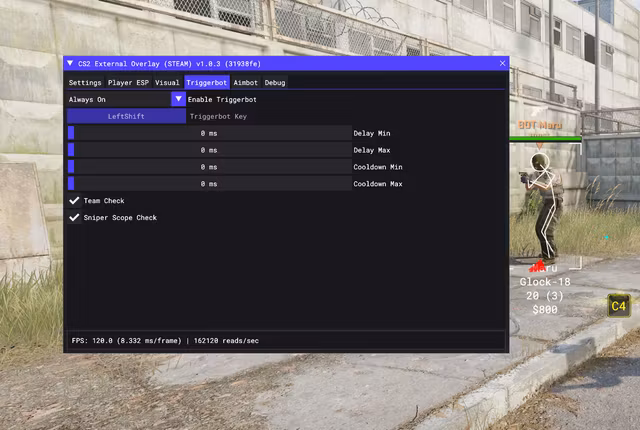640x430 pixels.
Task: Adjust the Delay Max slider
Action: (x=209, y=150)
